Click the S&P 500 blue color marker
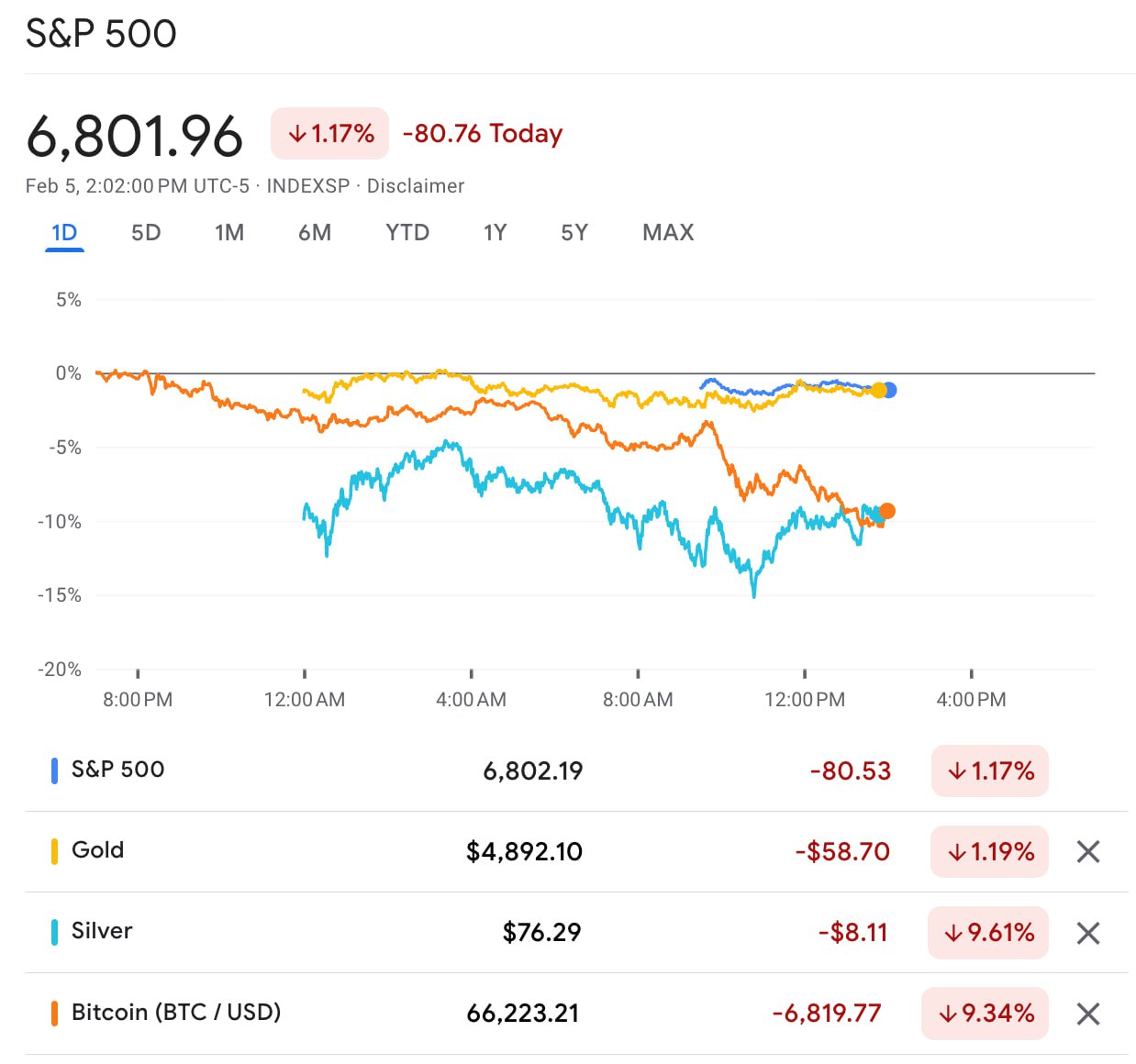 pyautogui.click(x=54, y=770)
